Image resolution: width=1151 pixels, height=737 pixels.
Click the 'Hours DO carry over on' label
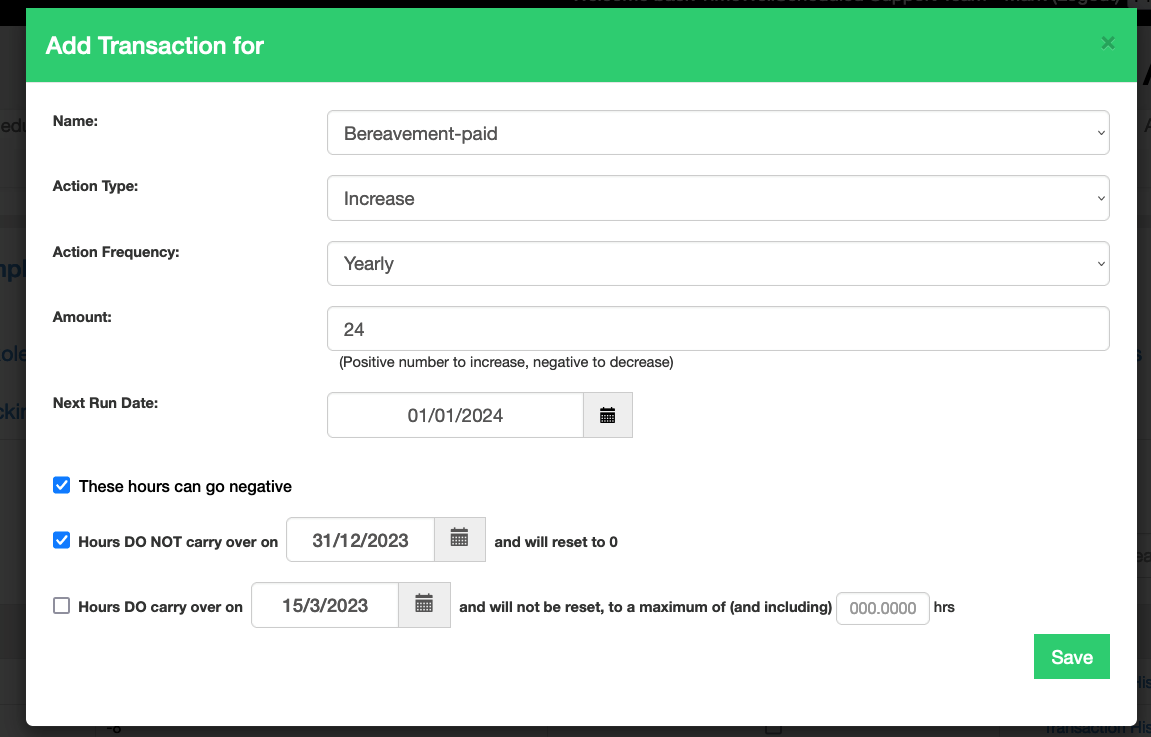click(160, 607)
